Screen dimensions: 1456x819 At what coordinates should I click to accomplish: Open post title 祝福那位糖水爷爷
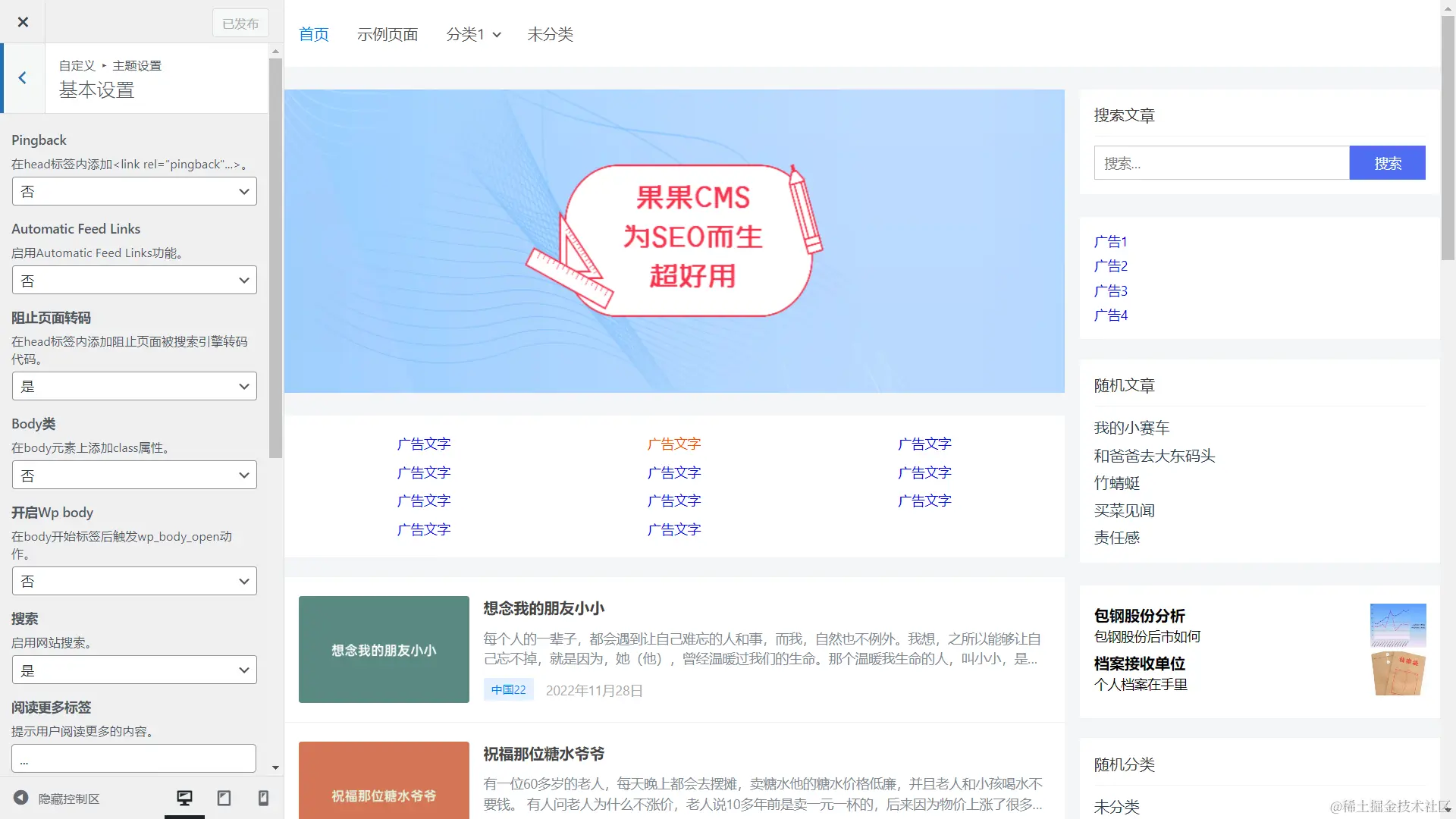pyautogui.click(x=544, y=754)
